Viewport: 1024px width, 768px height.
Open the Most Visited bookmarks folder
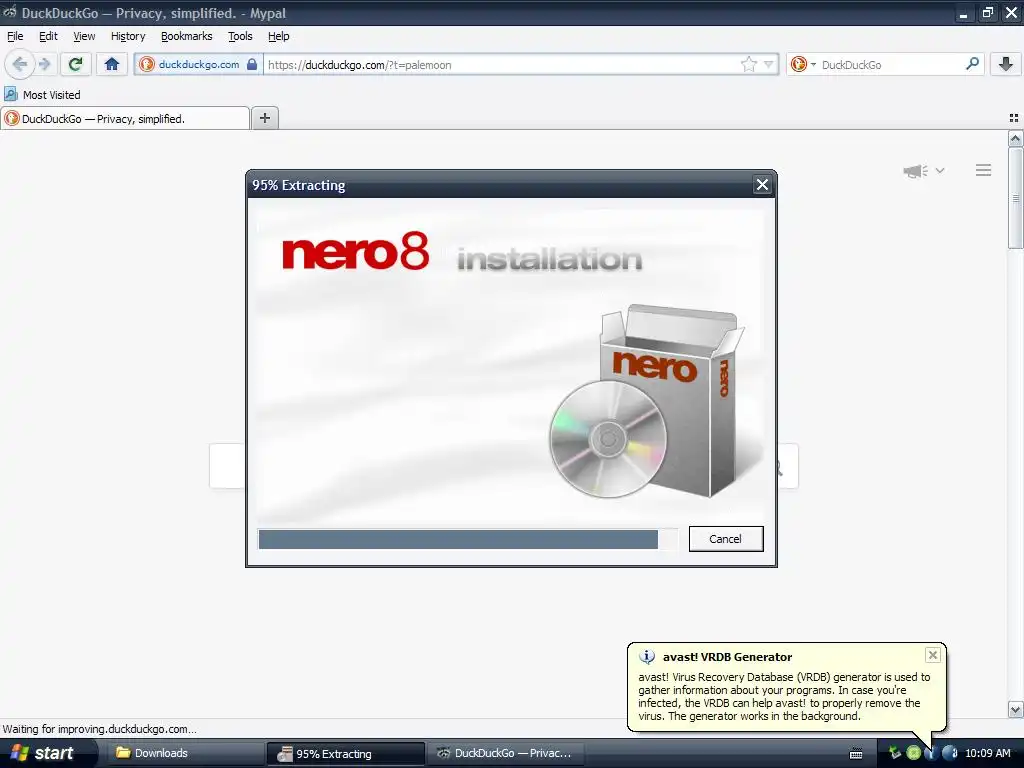point(42,95)
